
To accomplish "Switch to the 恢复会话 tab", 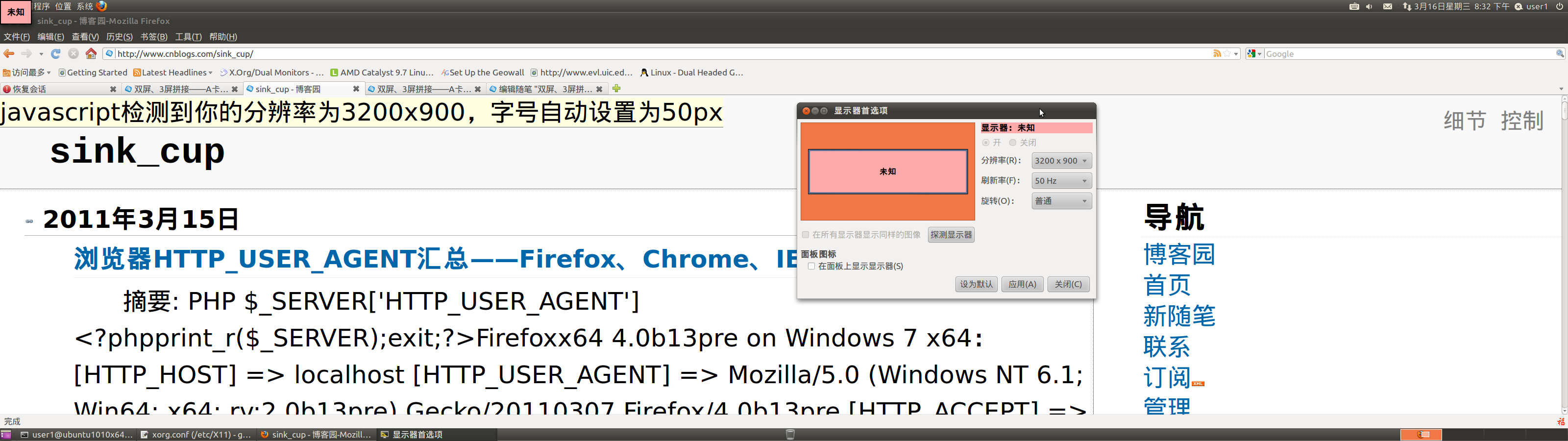I will click(x=60, y=89).
